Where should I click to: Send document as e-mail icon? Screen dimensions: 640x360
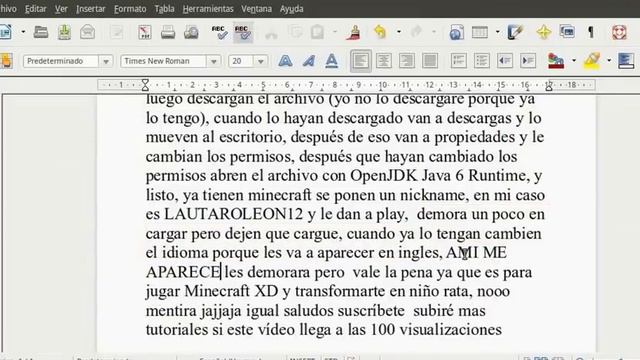tap(87, 32)
